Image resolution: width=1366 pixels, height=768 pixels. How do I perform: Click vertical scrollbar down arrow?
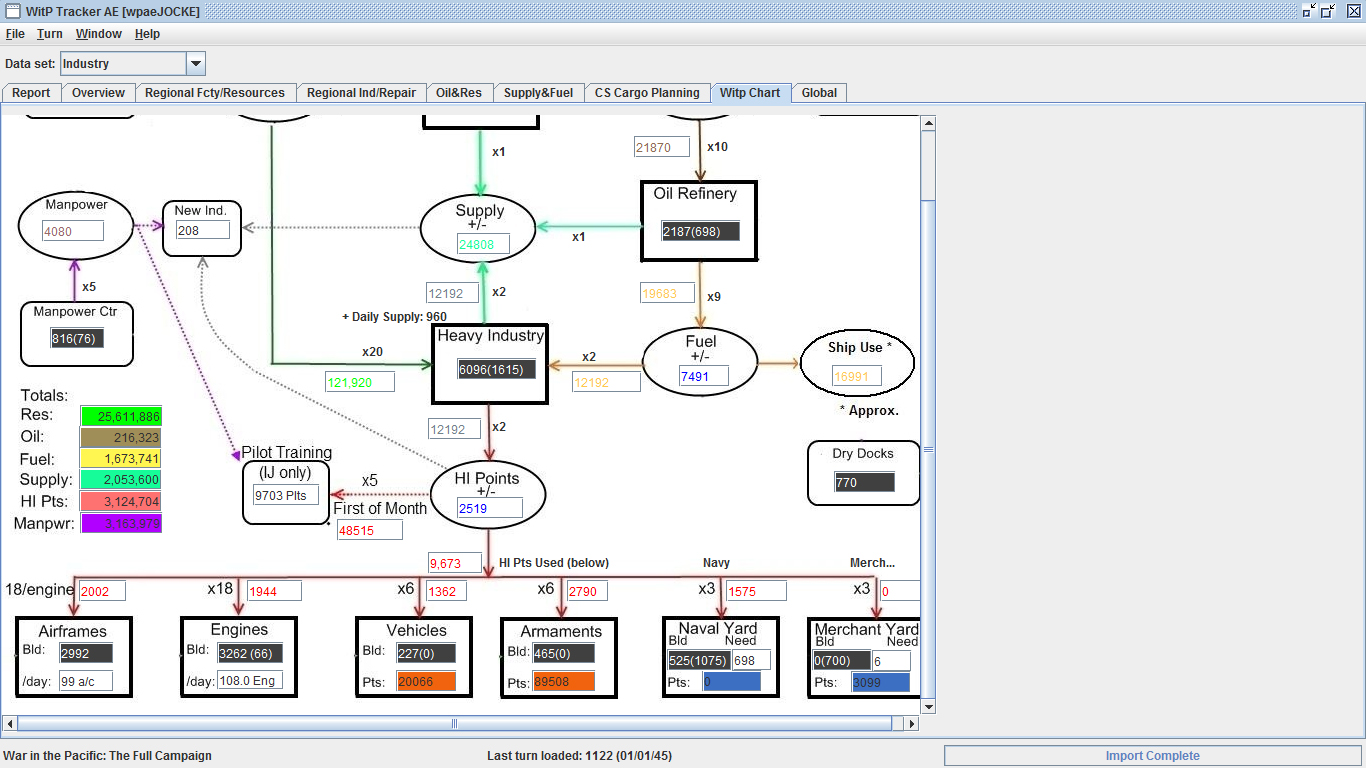[x=928, y=707]
